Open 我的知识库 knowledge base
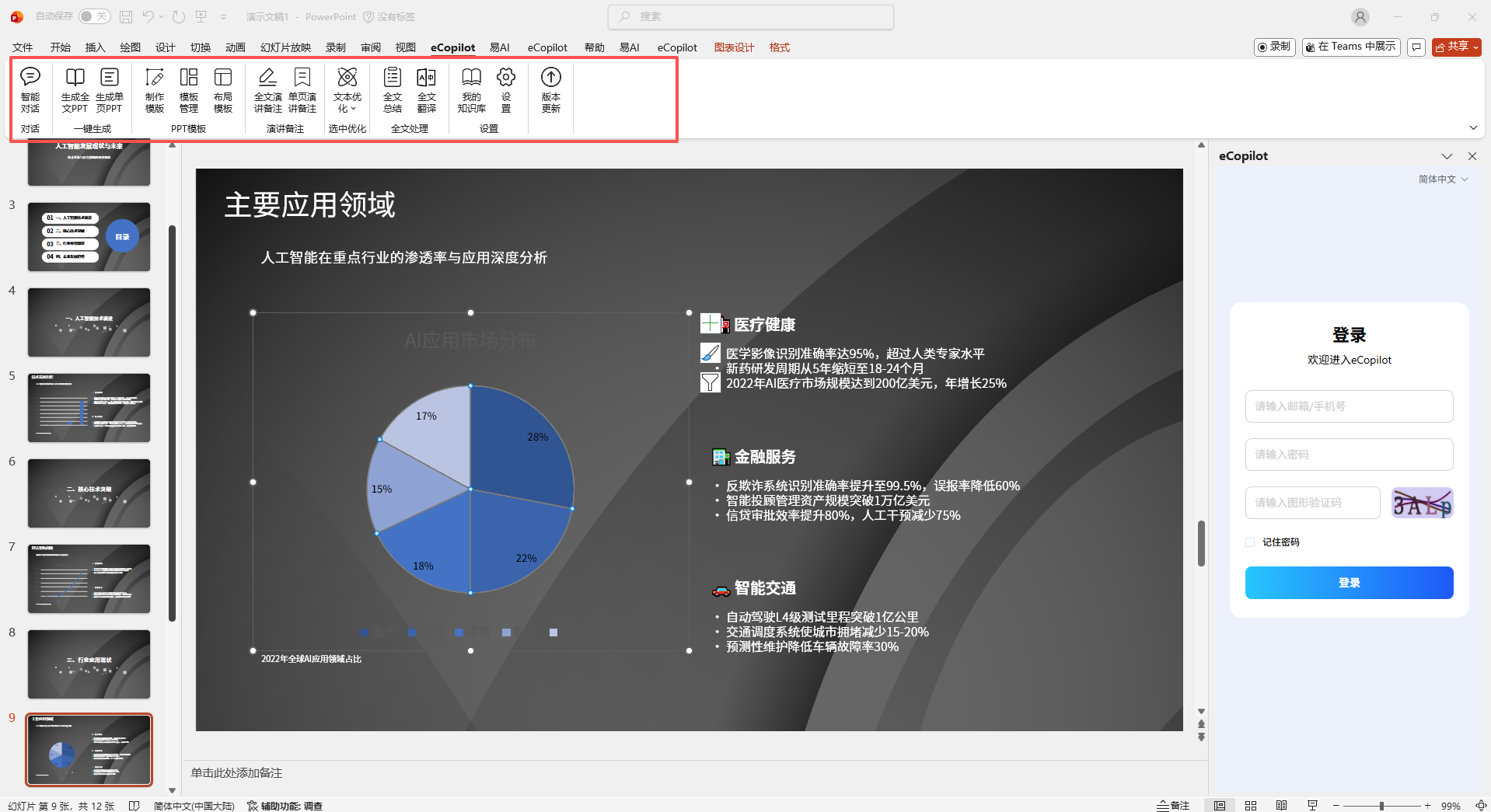Image resolution: width=1491 pixels, height=812 pixels. 471,89
